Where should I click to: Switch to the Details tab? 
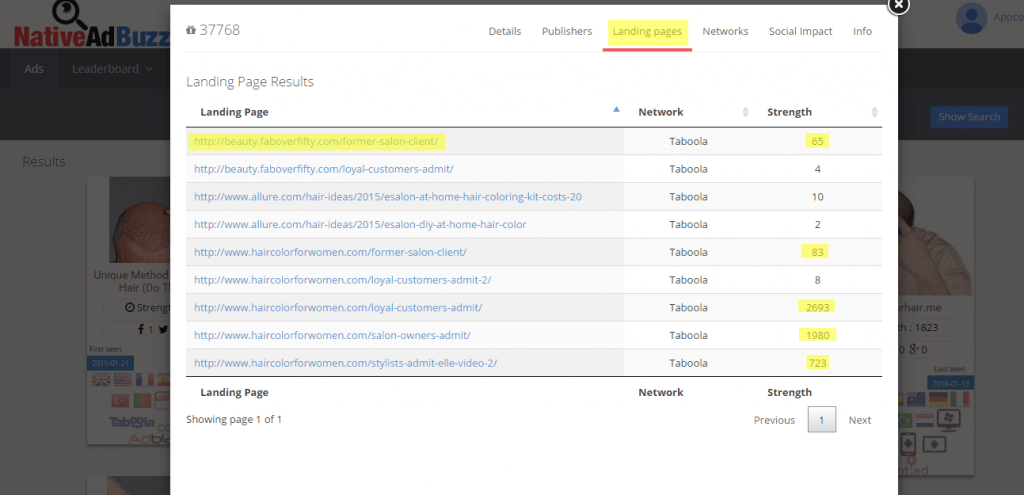pyautogui.click(x=505, y=31)
